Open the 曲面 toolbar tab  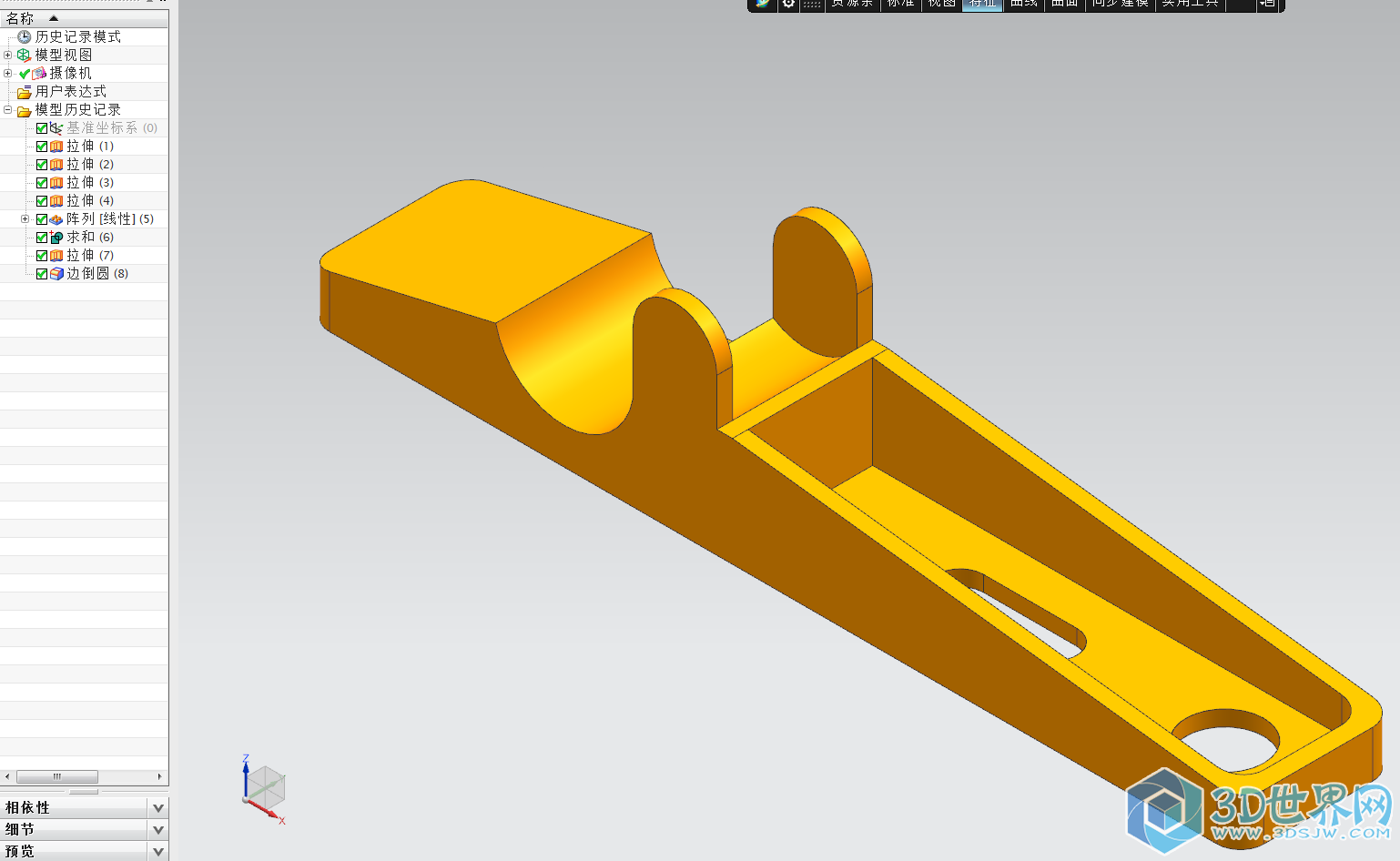point(1065,4)
